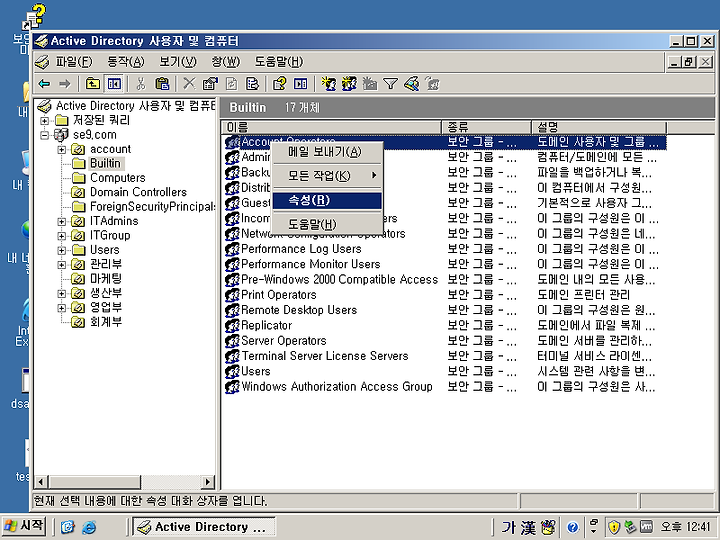The height and width of the screenshot is (540, 720).
Task: Select Domain Controllers in the tree
Action: coord(138,192)
